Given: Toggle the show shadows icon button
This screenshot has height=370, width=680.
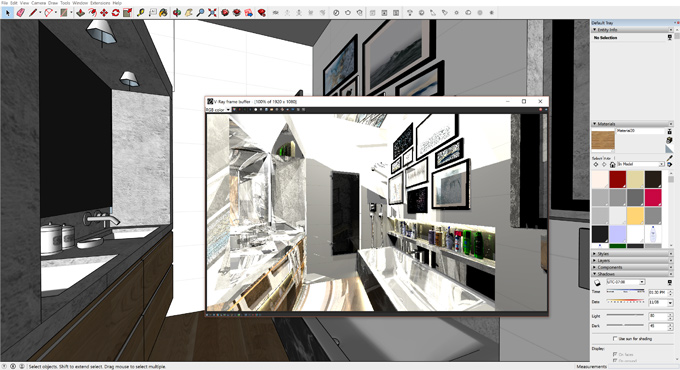Looking at the screenshot, I should (597, 282).
